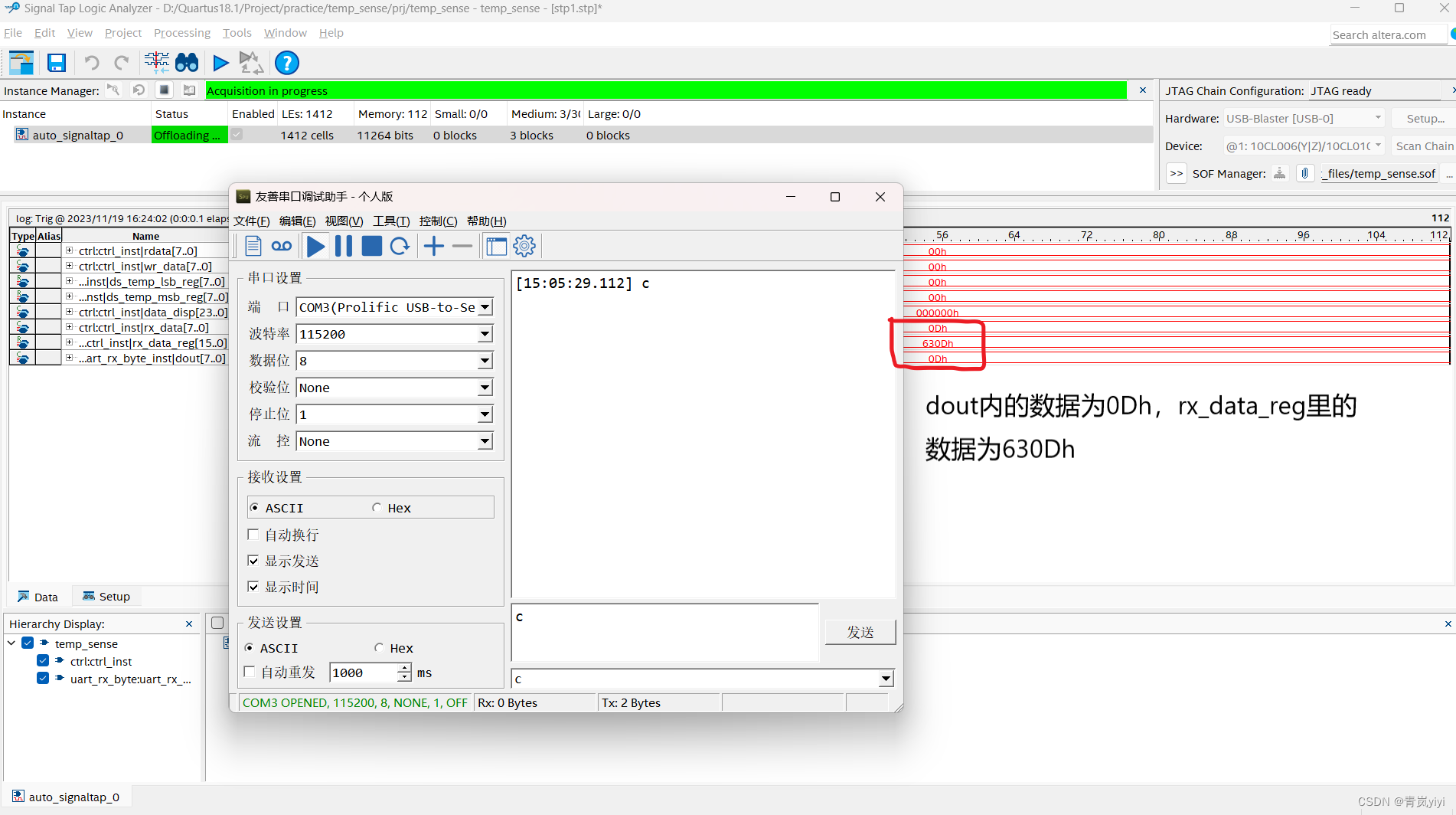Click the 发送 send button

860,632
